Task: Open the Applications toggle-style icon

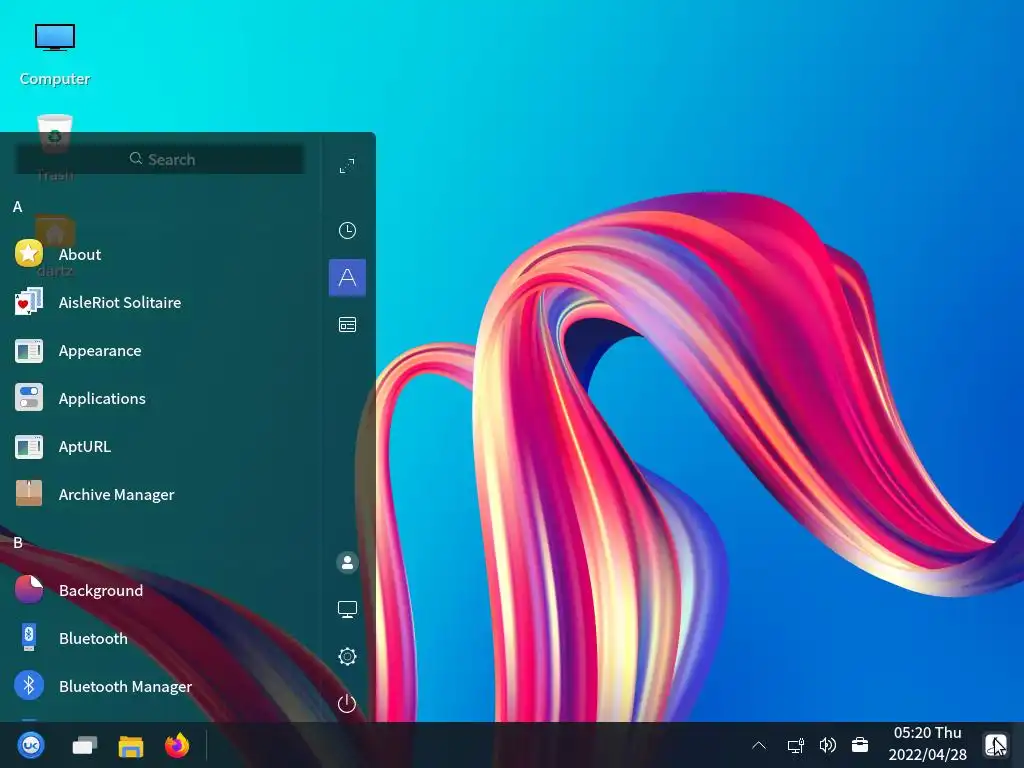Action: tap(29, 398)
